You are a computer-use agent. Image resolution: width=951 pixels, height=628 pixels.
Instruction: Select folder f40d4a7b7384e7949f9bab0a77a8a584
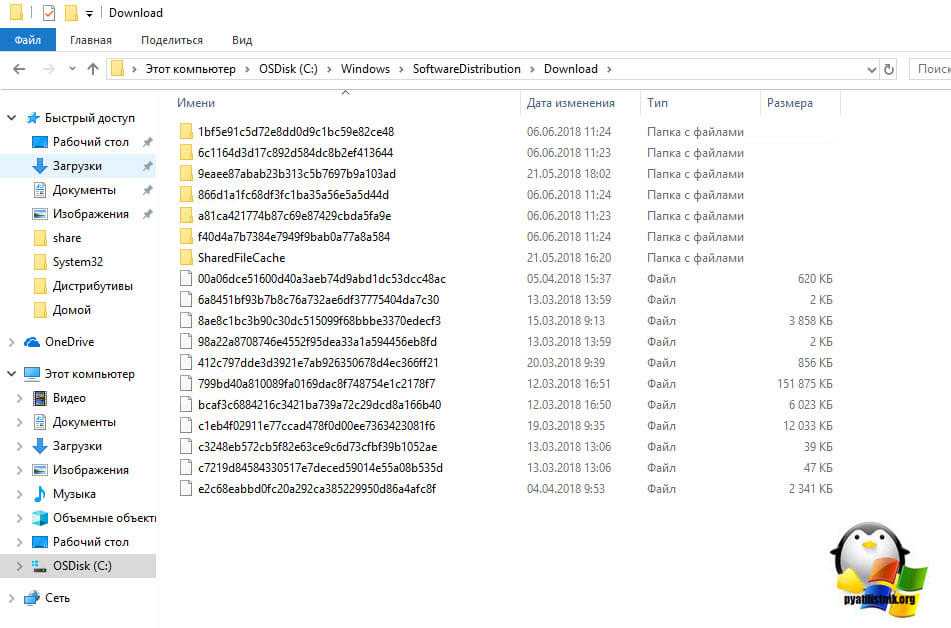[x=294, y=237]
